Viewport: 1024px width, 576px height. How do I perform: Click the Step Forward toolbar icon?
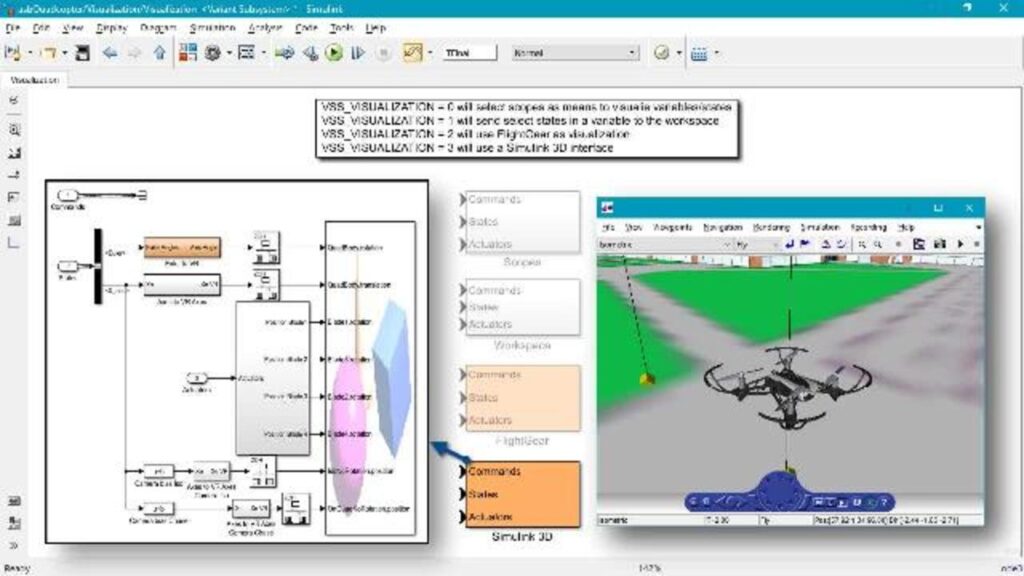click(x=358, y=53)
